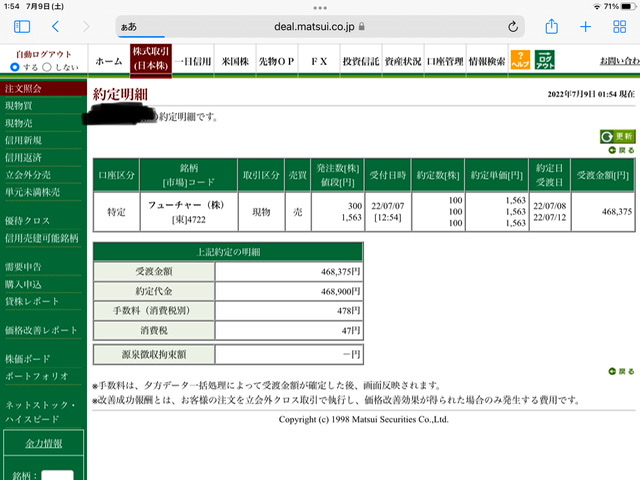Select 信用売建可能銘柄 in the sidebar

point(41,238)
